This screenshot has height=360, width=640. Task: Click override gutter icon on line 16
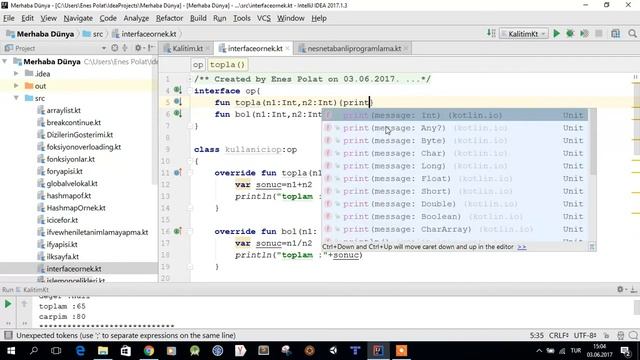pos(178,231)
